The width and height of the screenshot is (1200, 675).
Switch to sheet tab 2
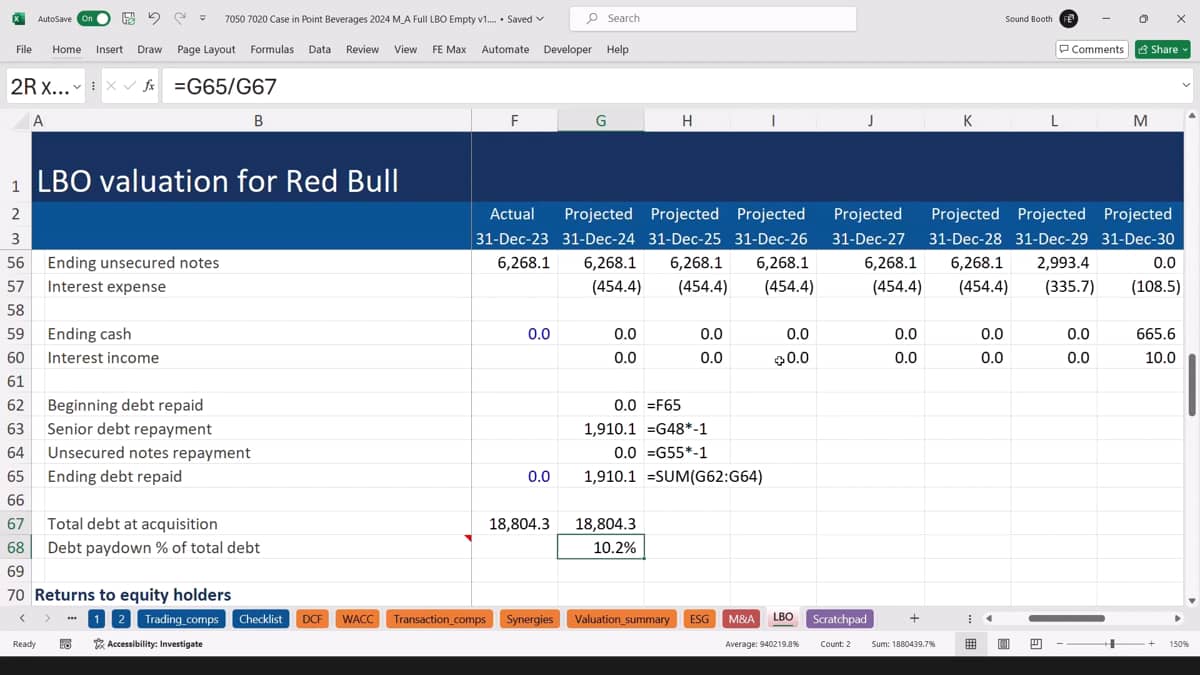(120, 619)
